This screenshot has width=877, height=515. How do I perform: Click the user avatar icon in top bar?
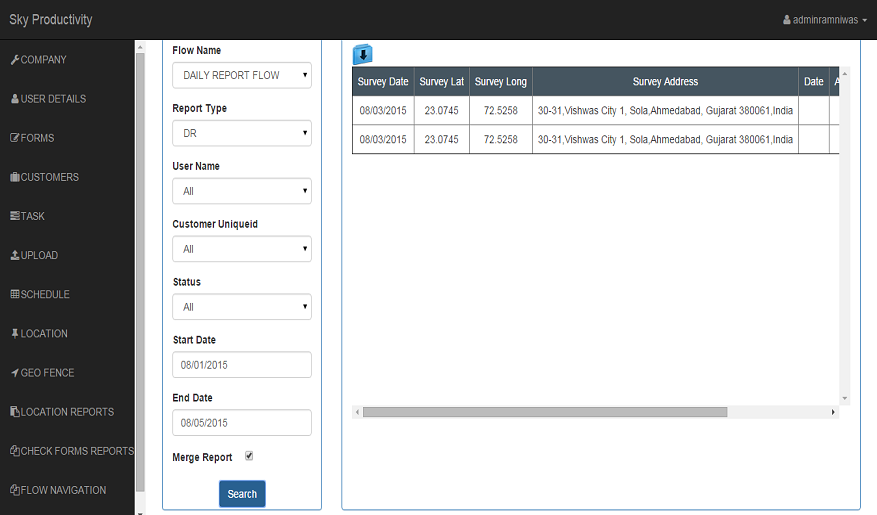coord(787,20)
